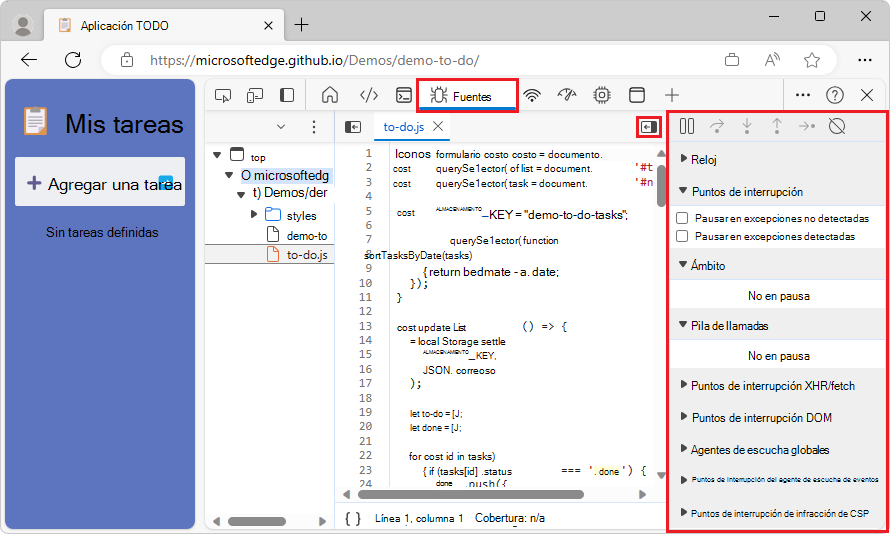This screenshot has height=534, width=890.
Task: Add page to favorites star
Action: pos(812,60)
